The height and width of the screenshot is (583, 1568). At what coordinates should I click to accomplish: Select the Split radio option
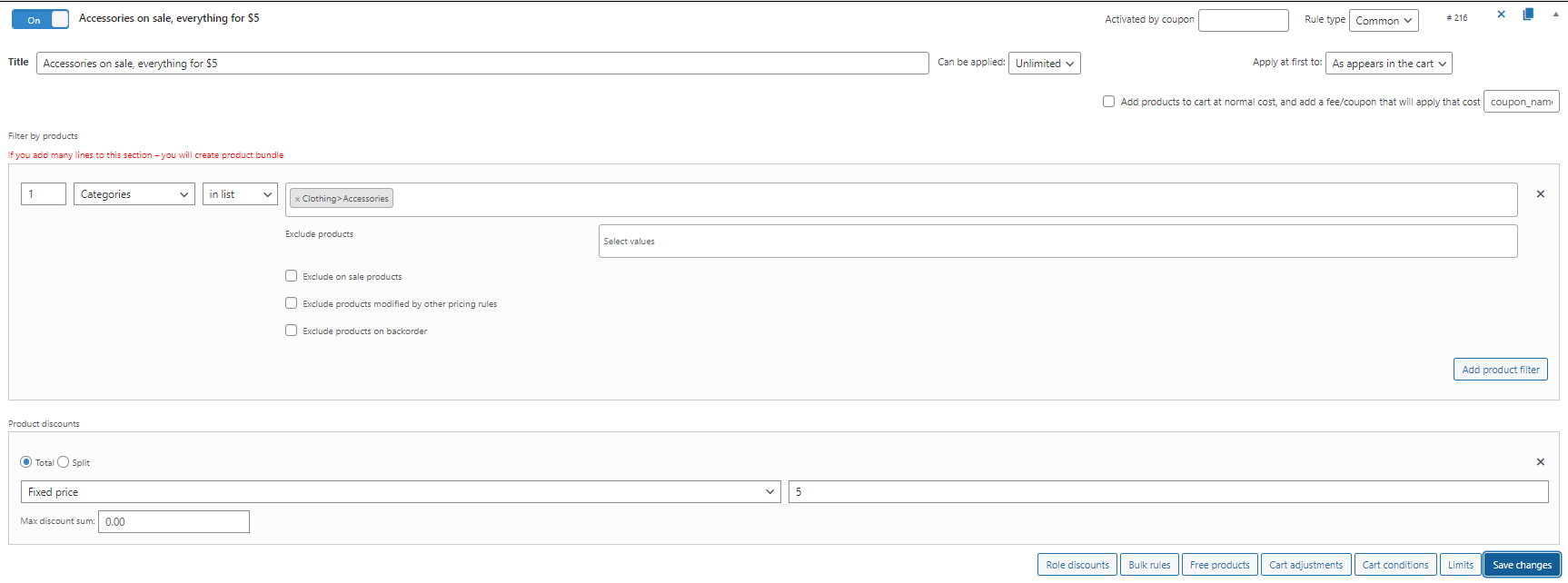point(63,462)
